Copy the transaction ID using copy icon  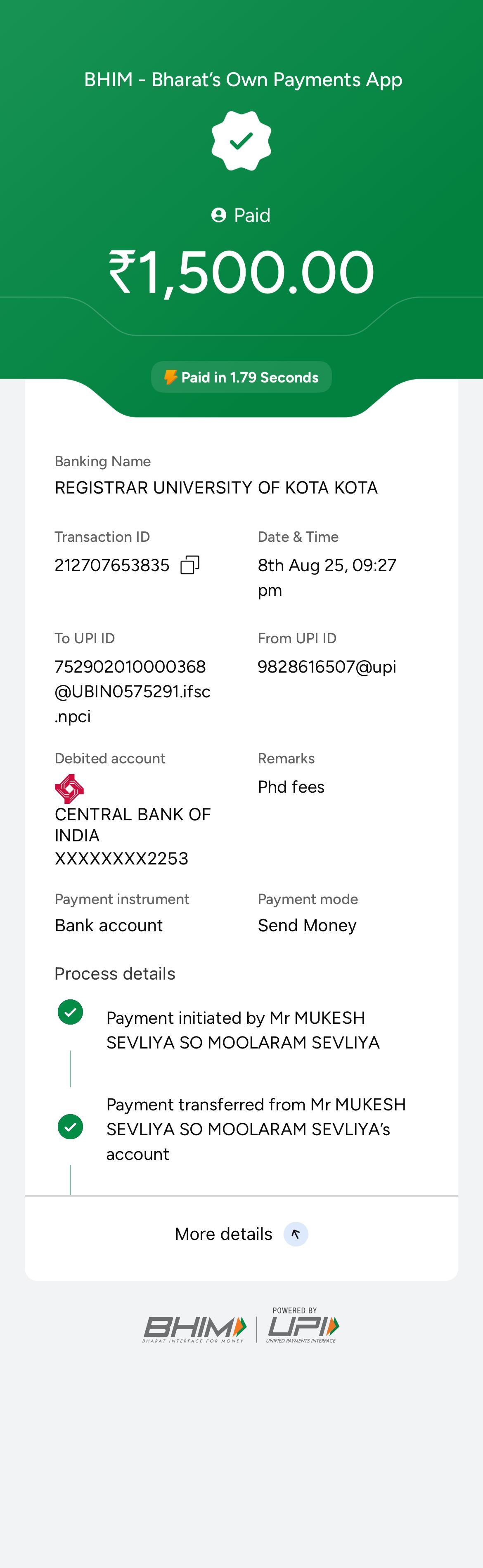[189, 565]
